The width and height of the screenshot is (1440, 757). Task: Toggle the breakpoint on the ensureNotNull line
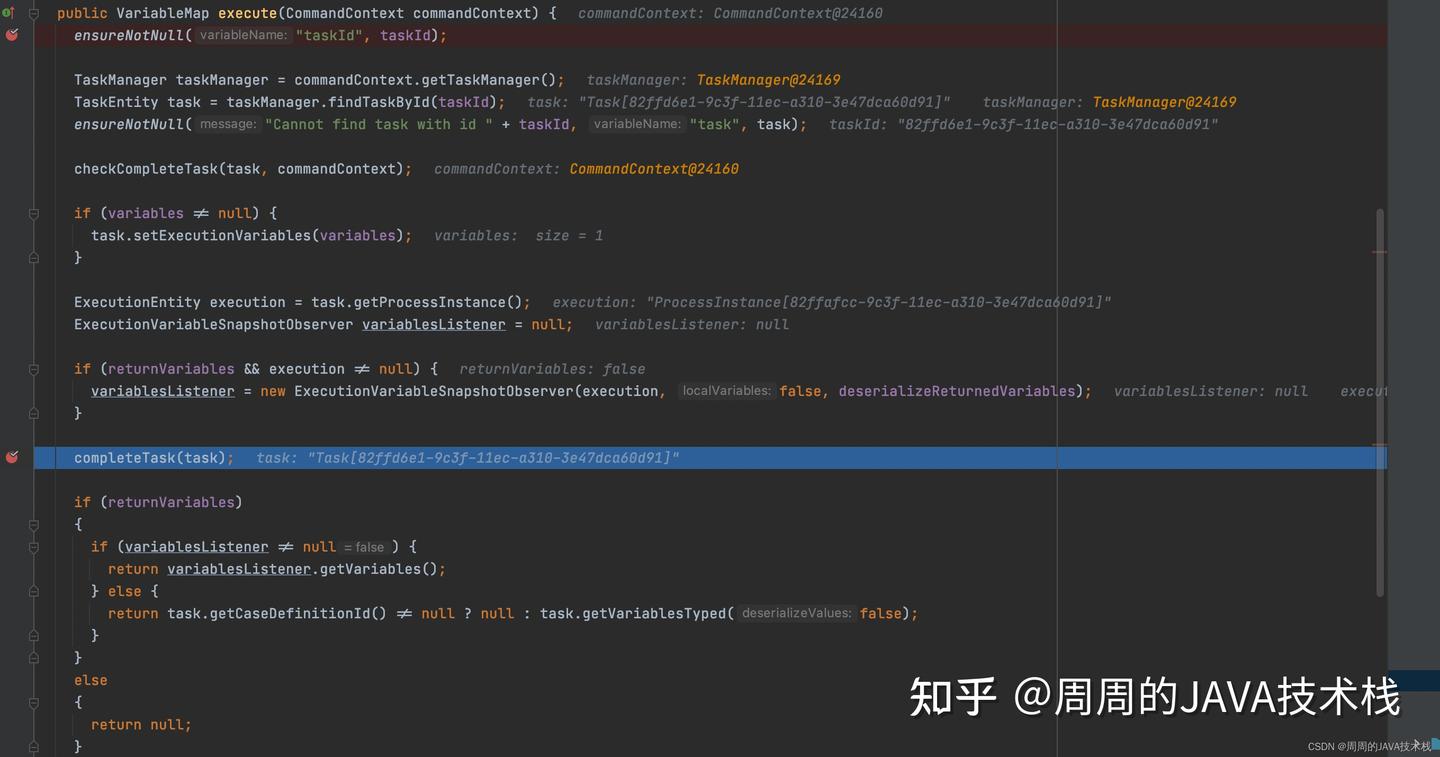coord(12,34)
